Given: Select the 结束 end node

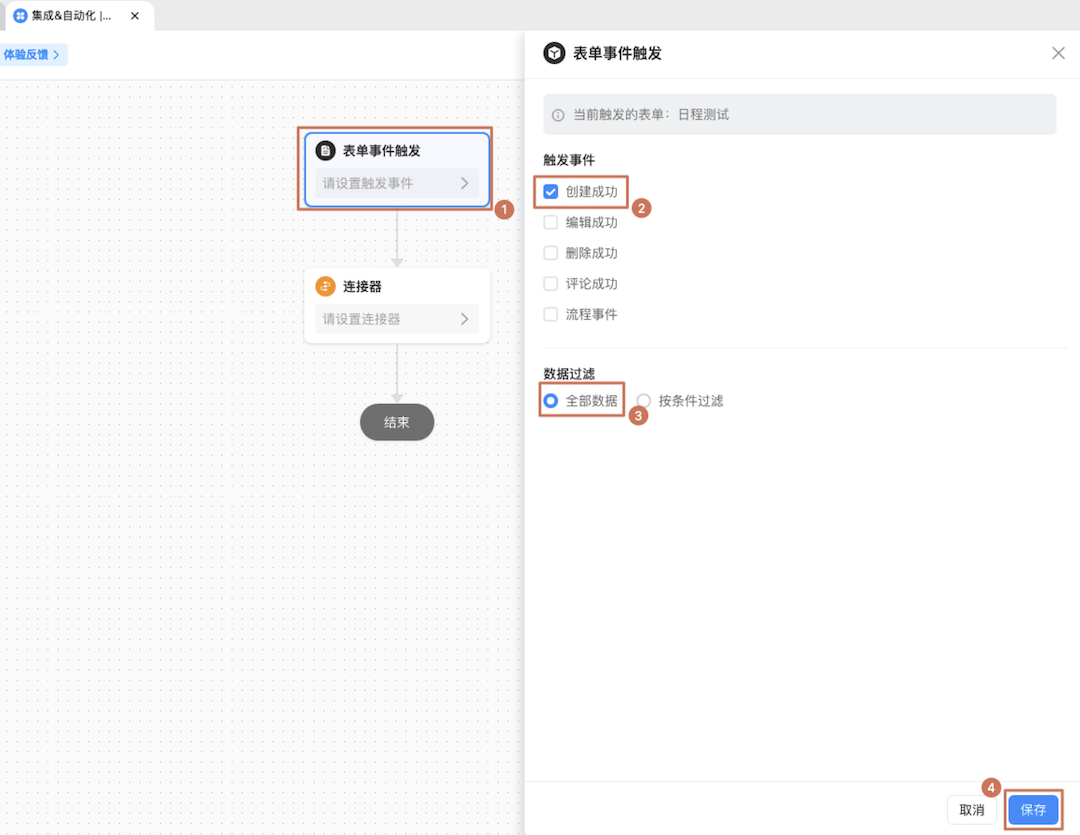Looking at the screenshot, I should [397, 422].
